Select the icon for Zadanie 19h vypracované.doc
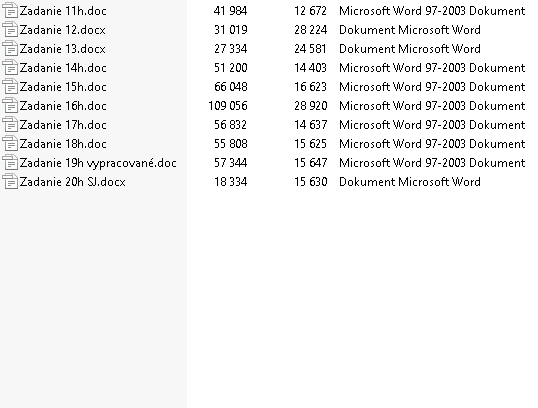The height and width of the screenshot is (408, 538). click(10, 163)
